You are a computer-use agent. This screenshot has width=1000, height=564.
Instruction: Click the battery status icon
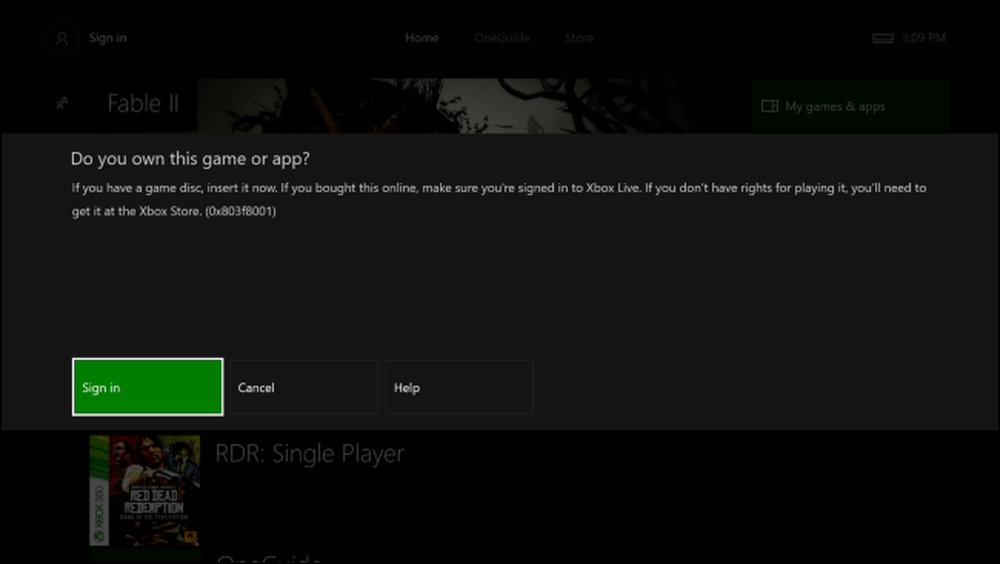tap(883, 38)
